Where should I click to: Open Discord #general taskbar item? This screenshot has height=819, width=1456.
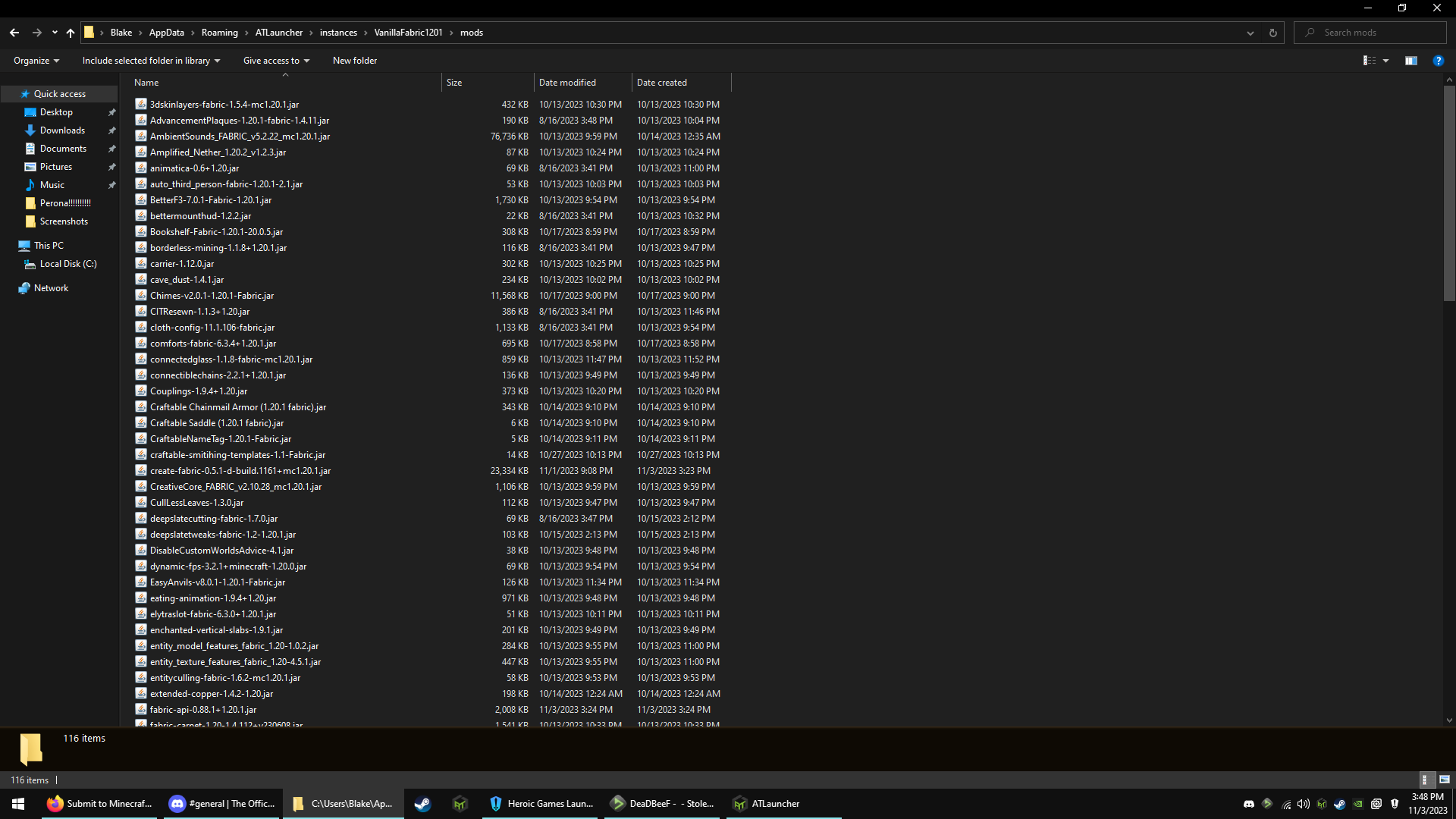[x=222, y=804]
